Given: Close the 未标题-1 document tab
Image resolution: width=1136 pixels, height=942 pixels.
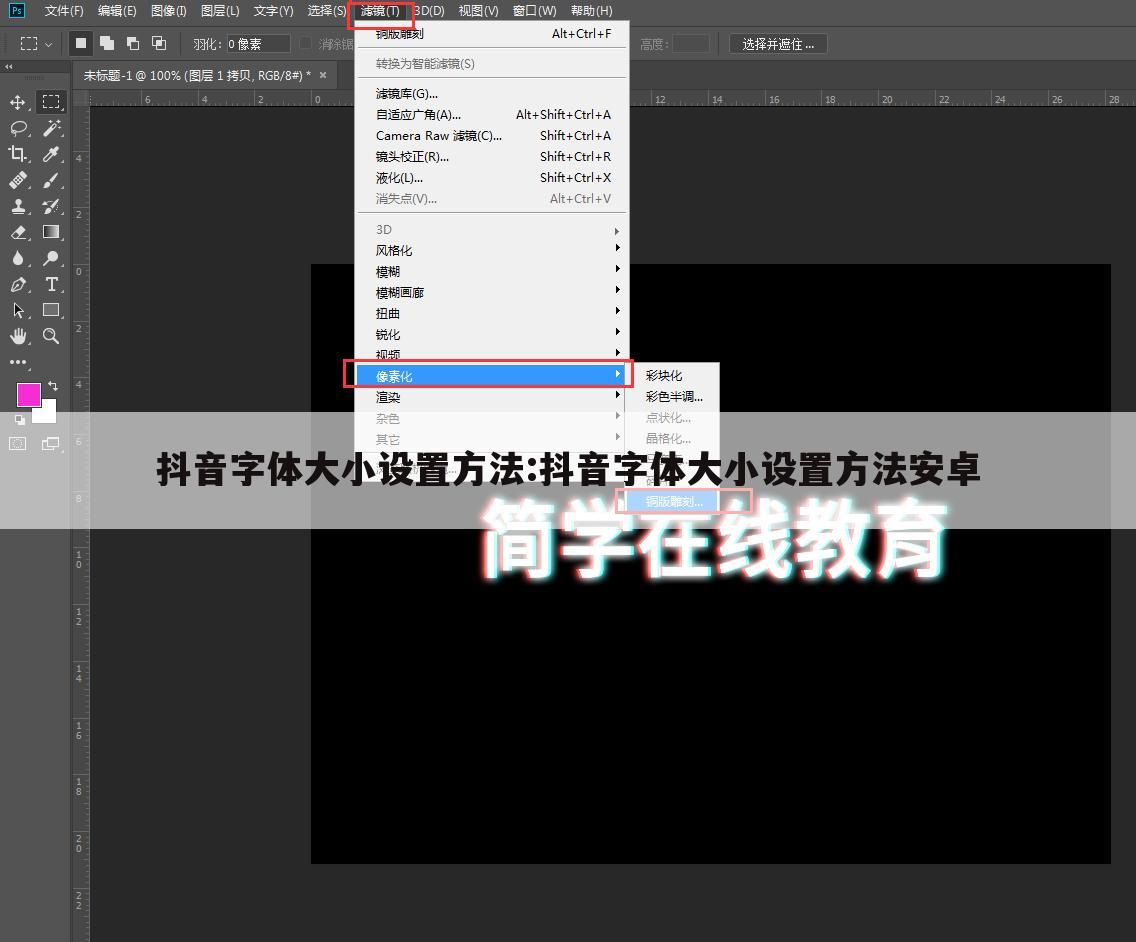Looking at the screenshot, I should coord(323,75).
